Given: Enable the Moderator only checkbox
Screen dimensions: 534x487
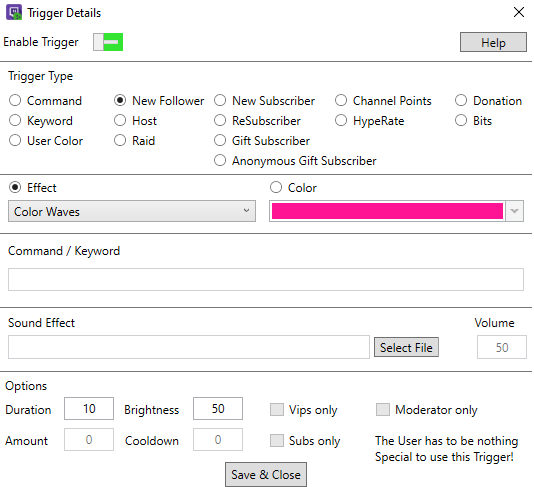Looking at the screenshot, I should click(x=383, y=409).
